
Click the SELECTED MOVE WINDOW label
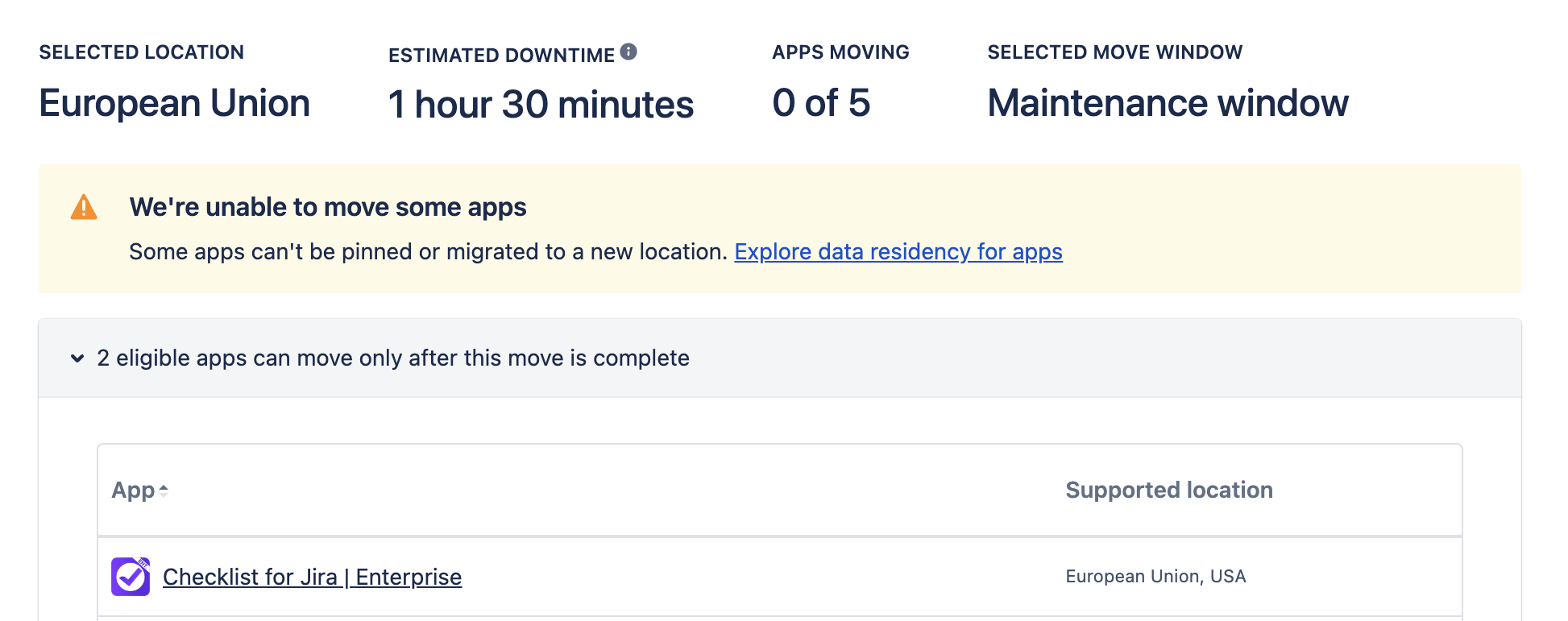[1114, 52]
